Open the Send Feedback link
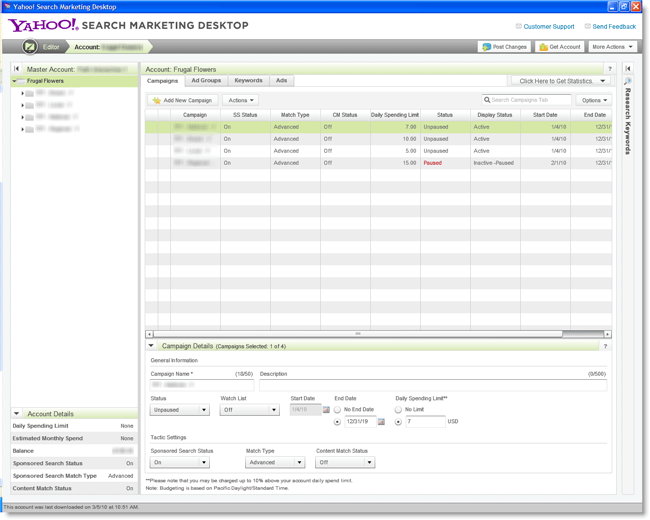The width and height of the screenshot is (650, 520). (x=614, y=27)
